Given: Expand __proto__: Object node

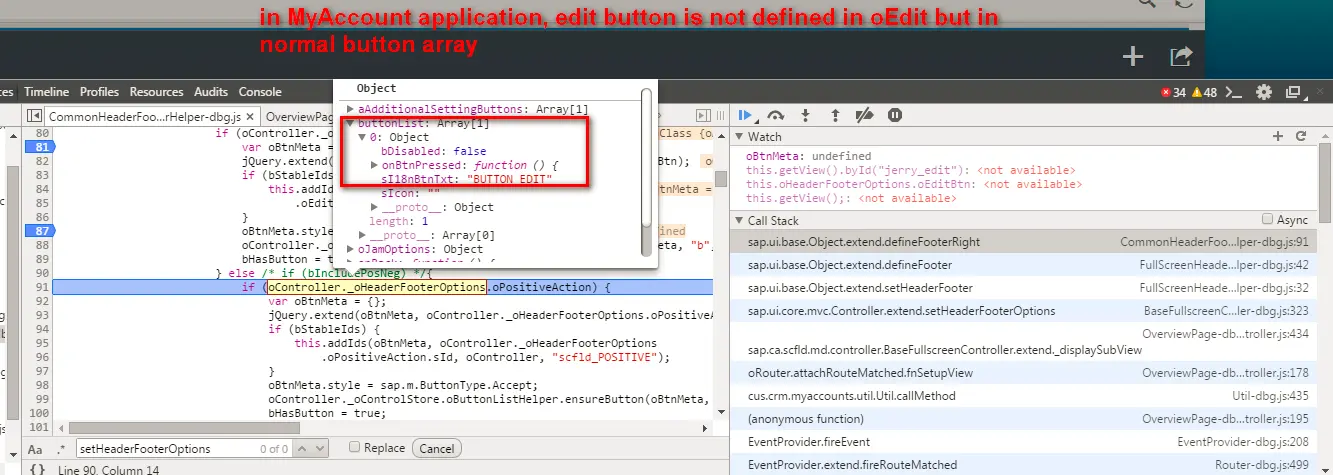Looking at the screenshot, I should [374, 207].
